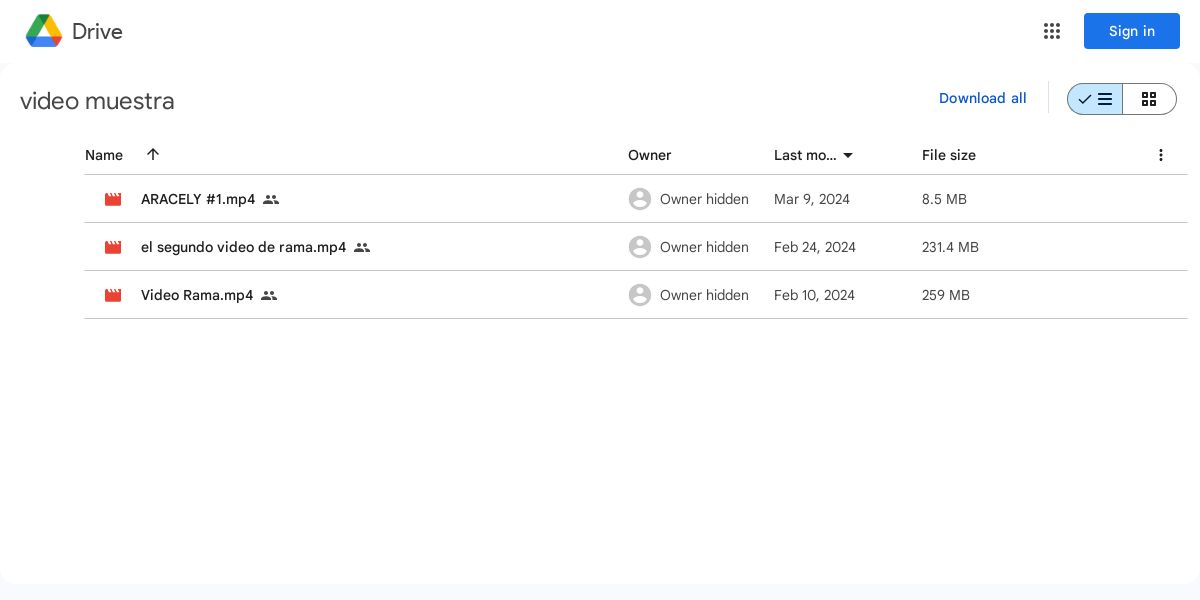Click the Owner column header

(649, 155)
